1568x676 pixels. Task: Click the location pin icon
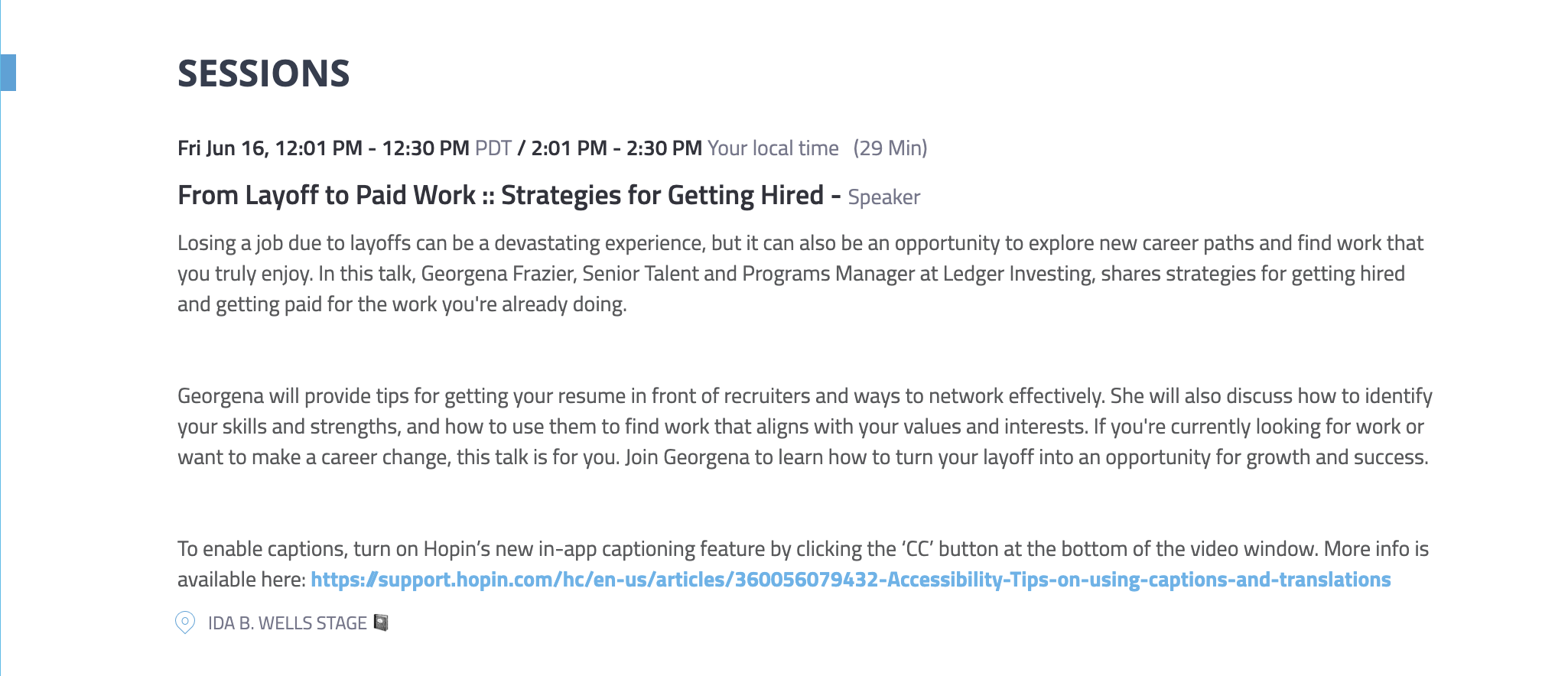[x=185, y=622]
